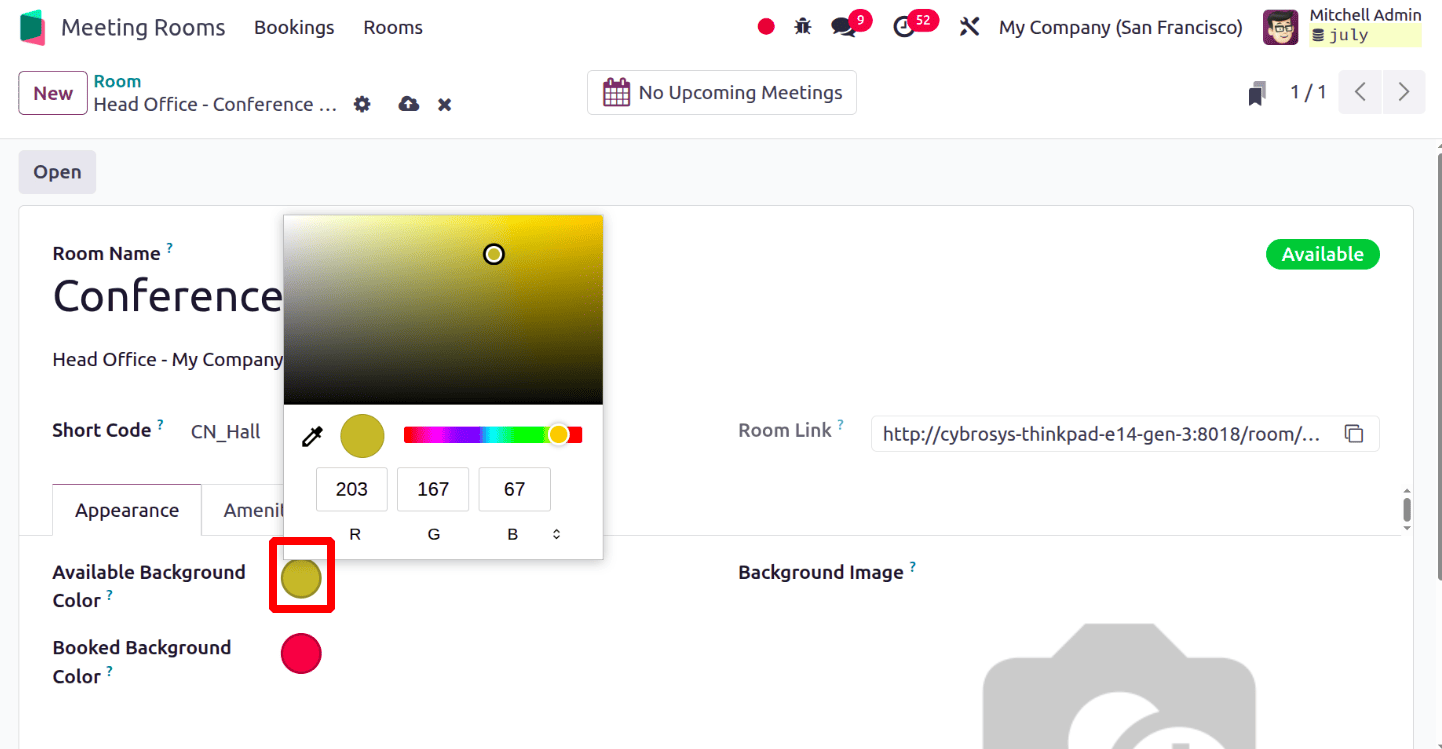Click the help mark beside Available Background Color

click(109, 595)
